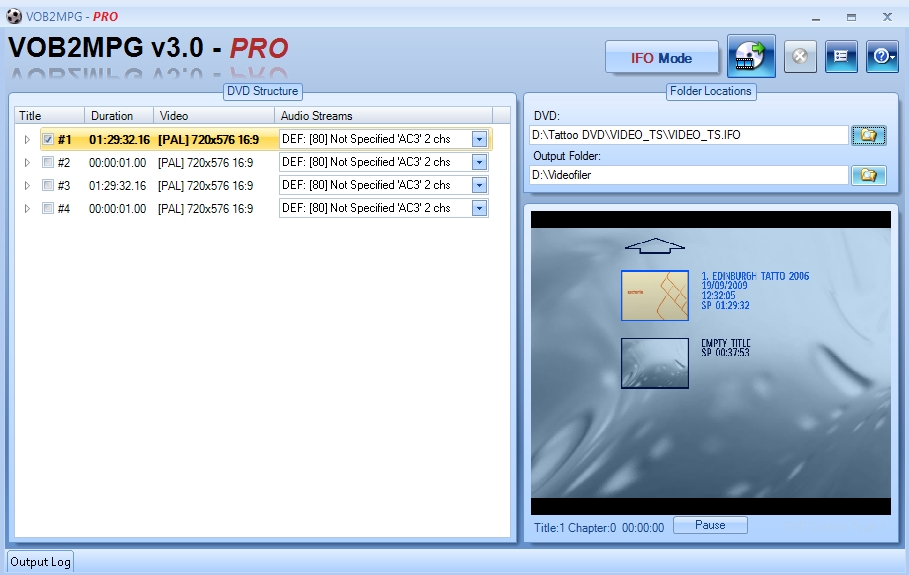Viewport: 909px width, 575px height.
Task: Maximize the VOB2MPG window
Action: pyautogui.click(x=851, y=17)
